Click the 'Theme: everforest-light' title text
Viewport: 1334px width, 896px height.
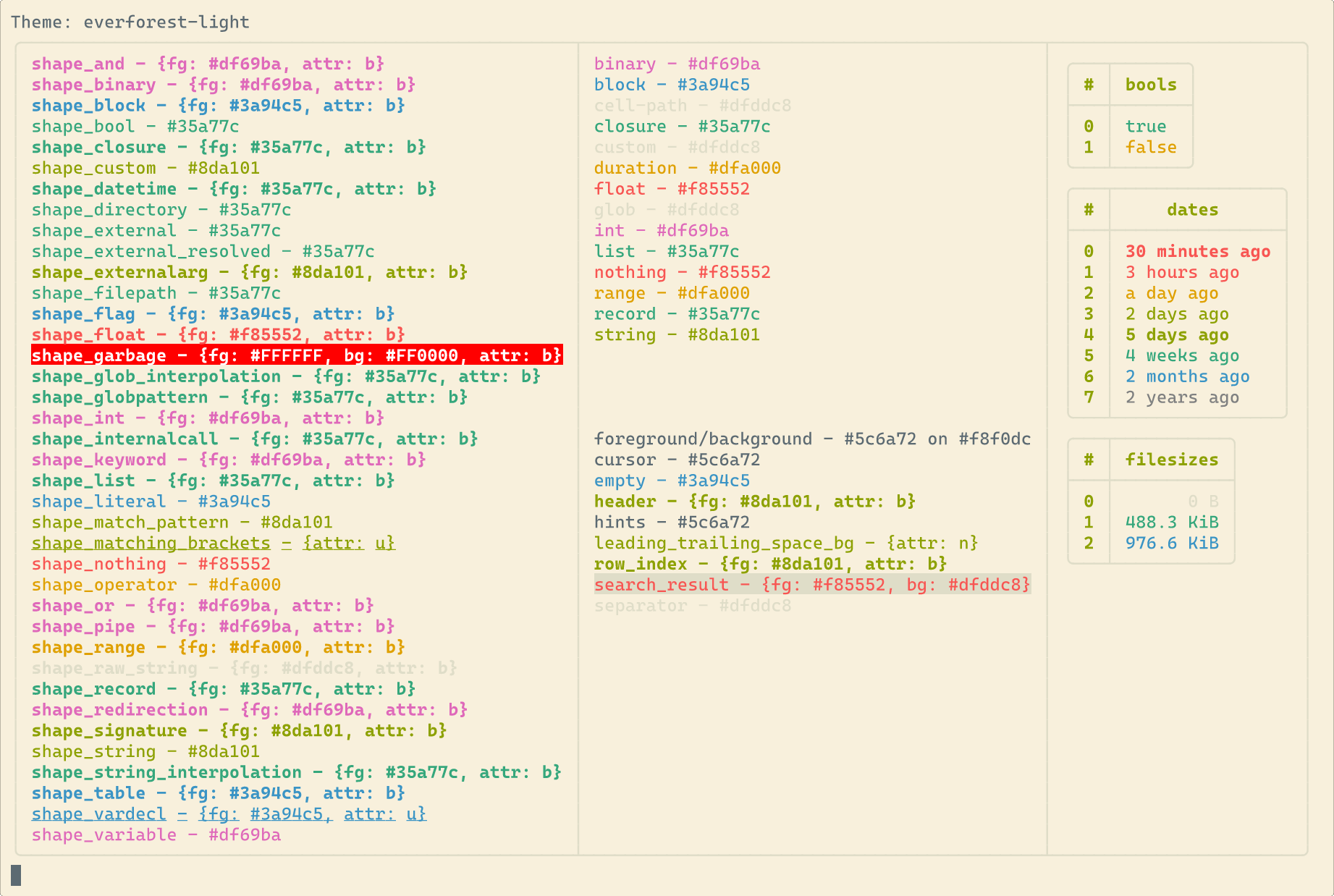click(130, 22)
